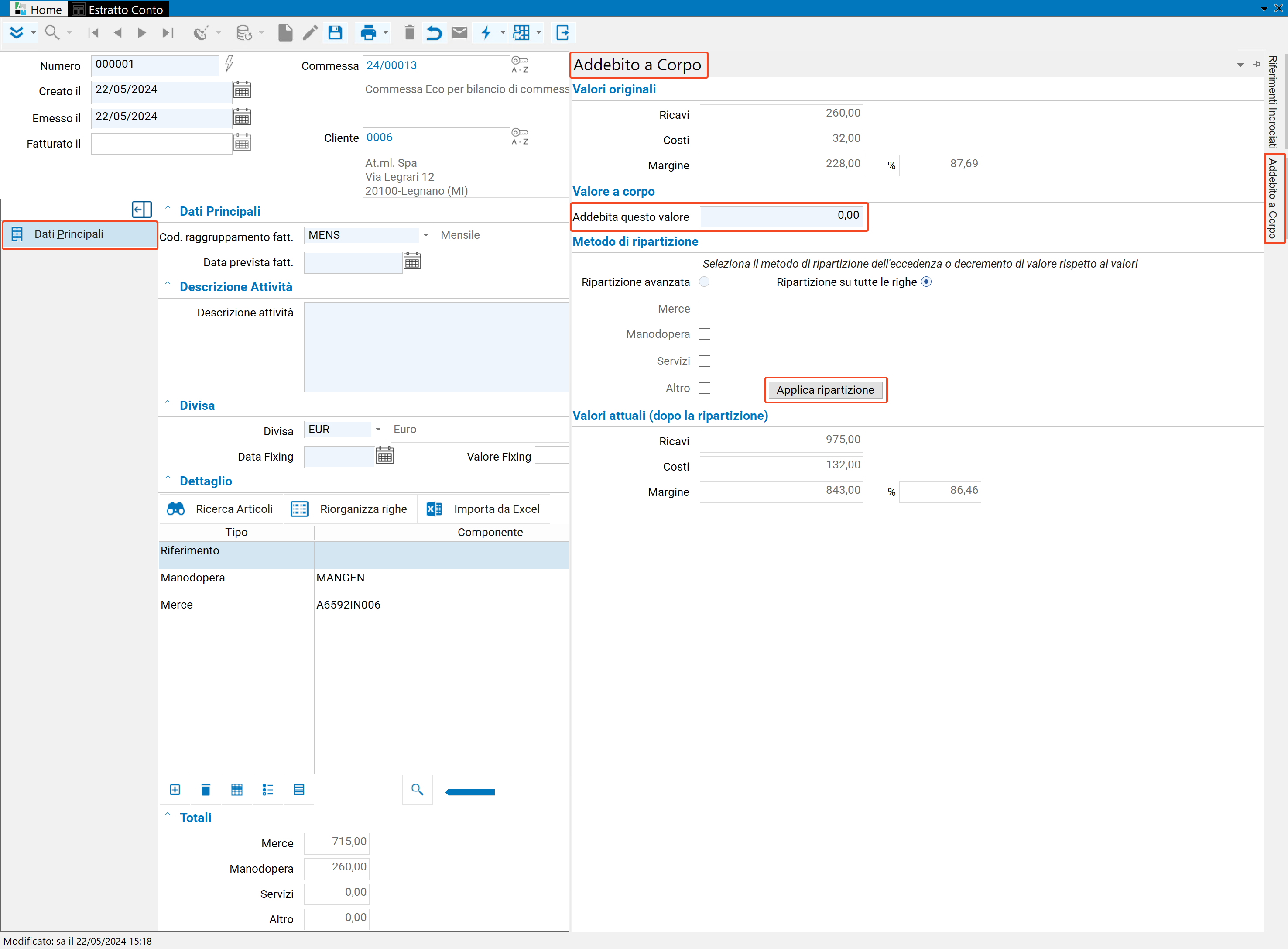Viewport: 1288px width, 949px height.
Task: Switch to the Estratto Conto tab
Action: 118,9
